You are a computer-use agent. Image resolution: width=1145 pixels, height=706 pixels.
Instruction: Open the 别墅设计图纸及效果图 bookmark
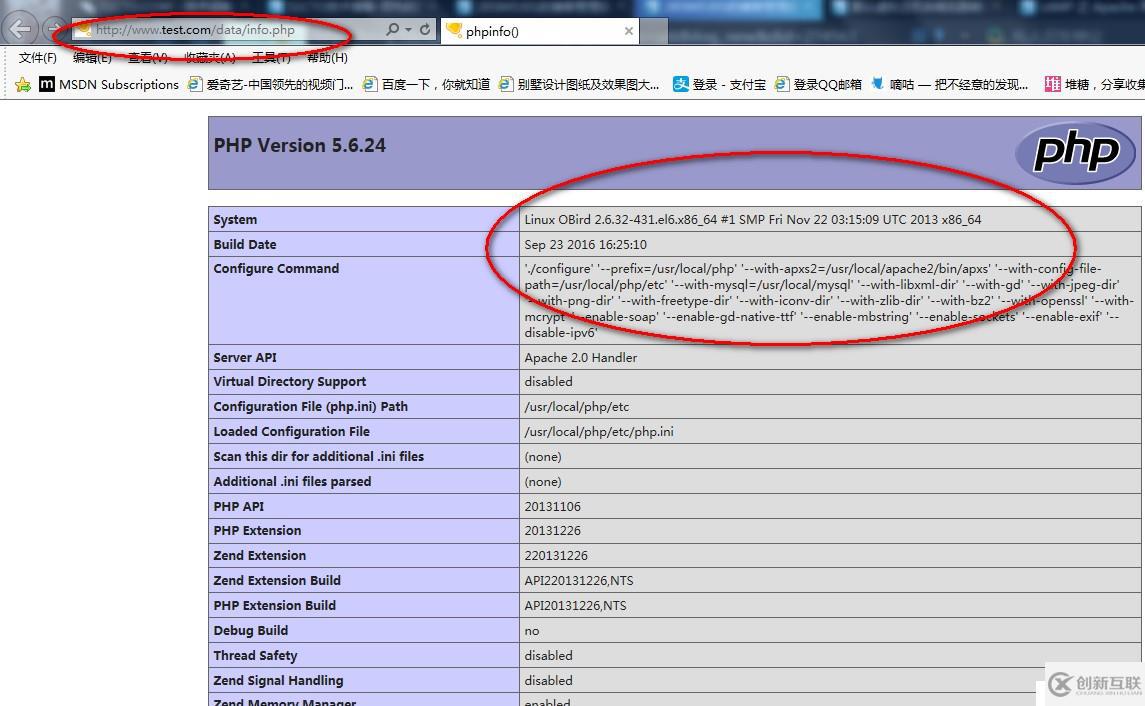[579, 85]
